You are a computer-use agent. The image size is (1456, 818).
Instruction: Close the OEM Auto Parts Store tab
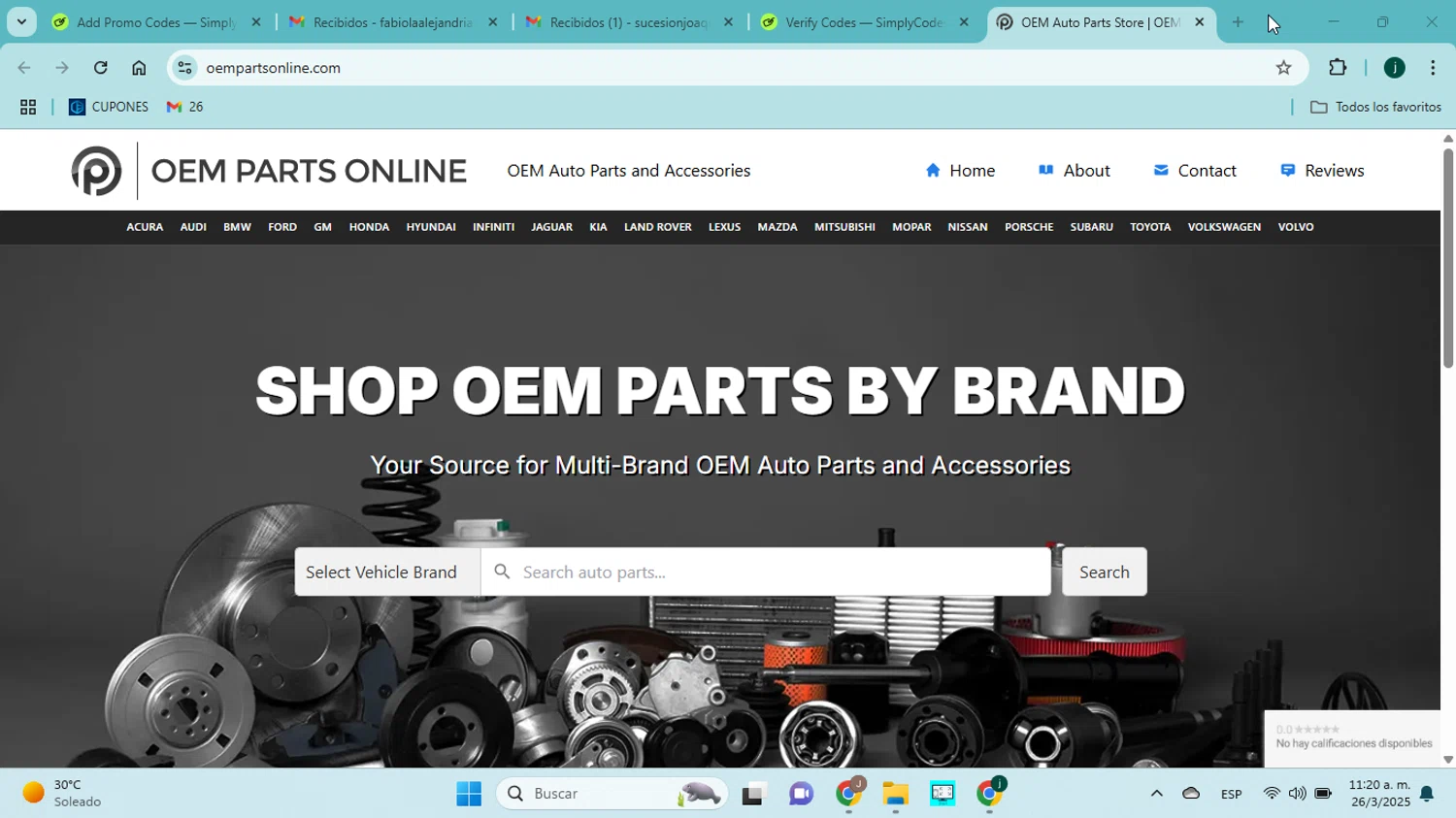click(1200, 22)
